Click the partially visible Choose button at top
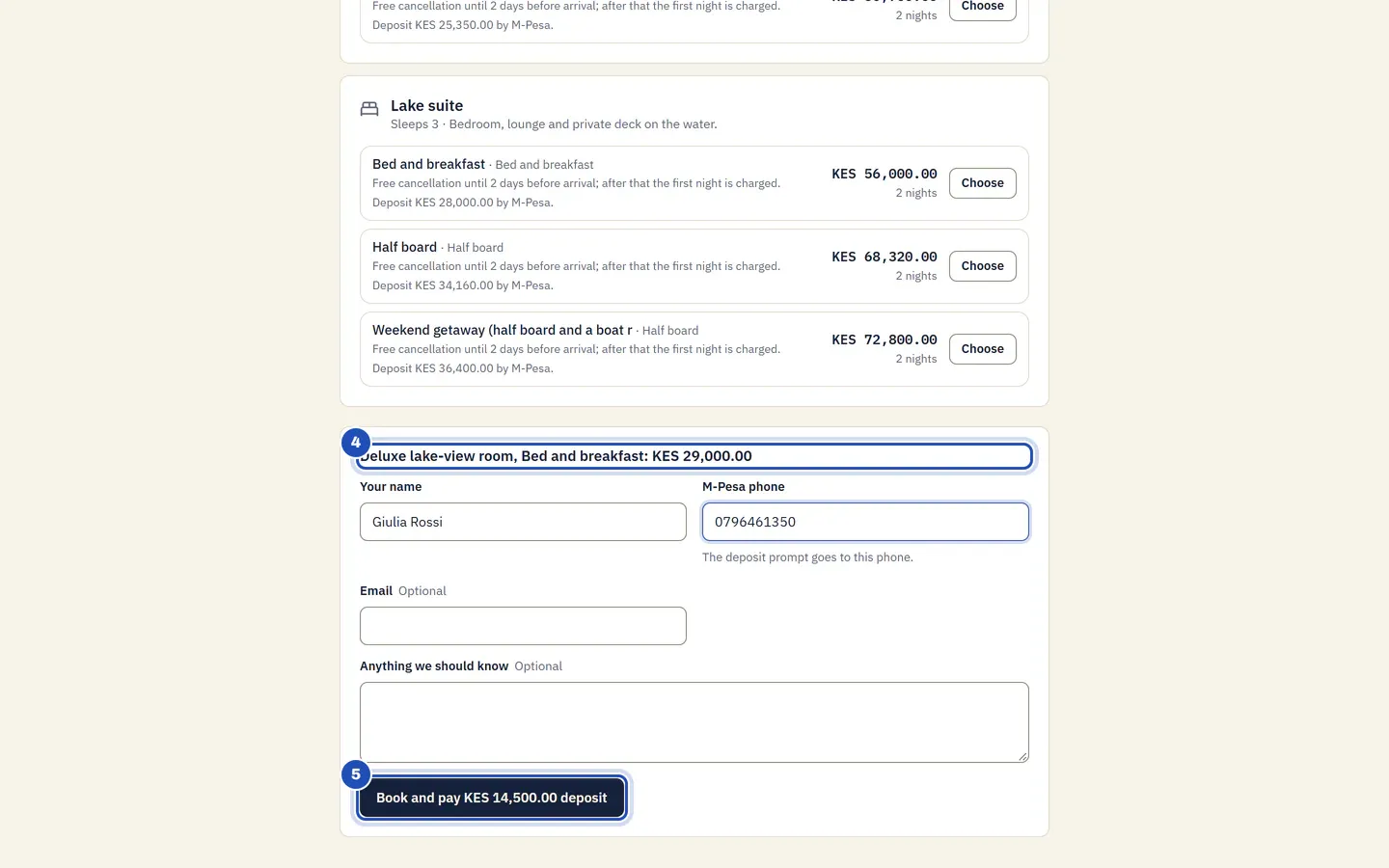This screenshot has width=1389, height=868. pyautogui.click(x=982, y=9)
